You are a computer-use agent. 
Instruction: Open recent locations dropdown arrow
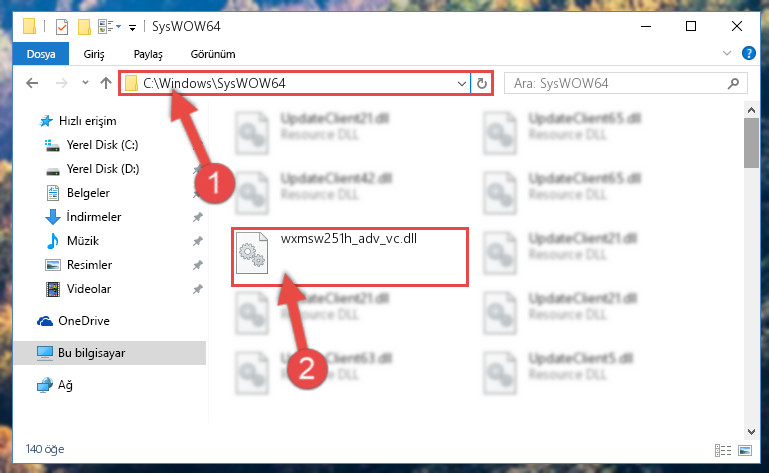pos(85,82)
